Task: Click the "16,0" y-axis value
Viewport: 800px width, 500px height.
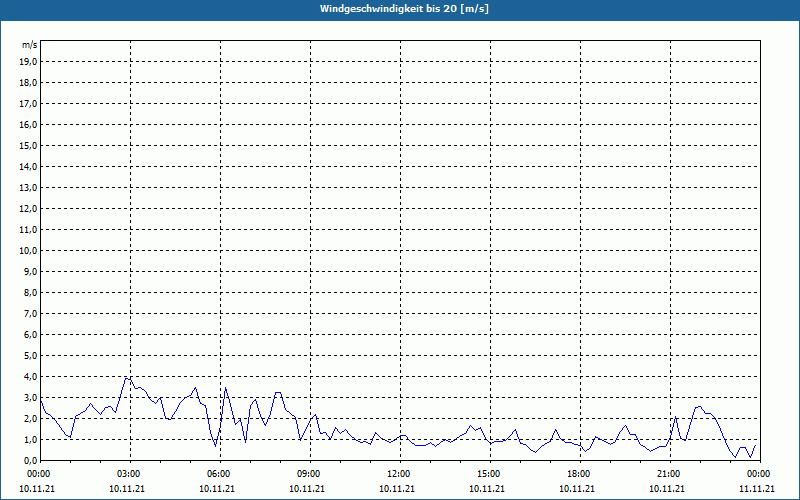Action: click(x=29, y=124)
